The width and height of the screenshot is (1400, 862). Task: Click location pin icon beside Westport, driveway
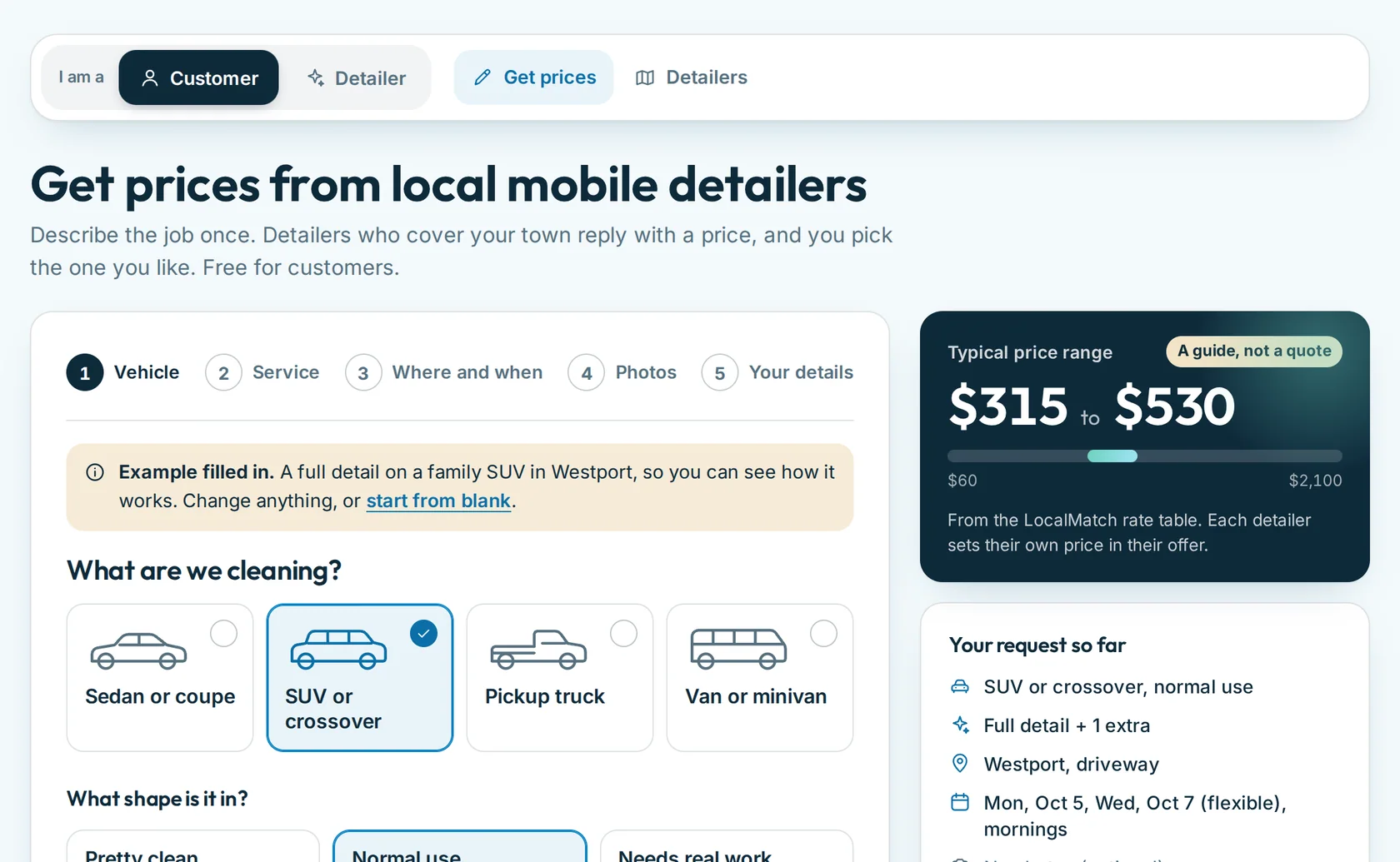pyautogui.click(x=960, y=764)
